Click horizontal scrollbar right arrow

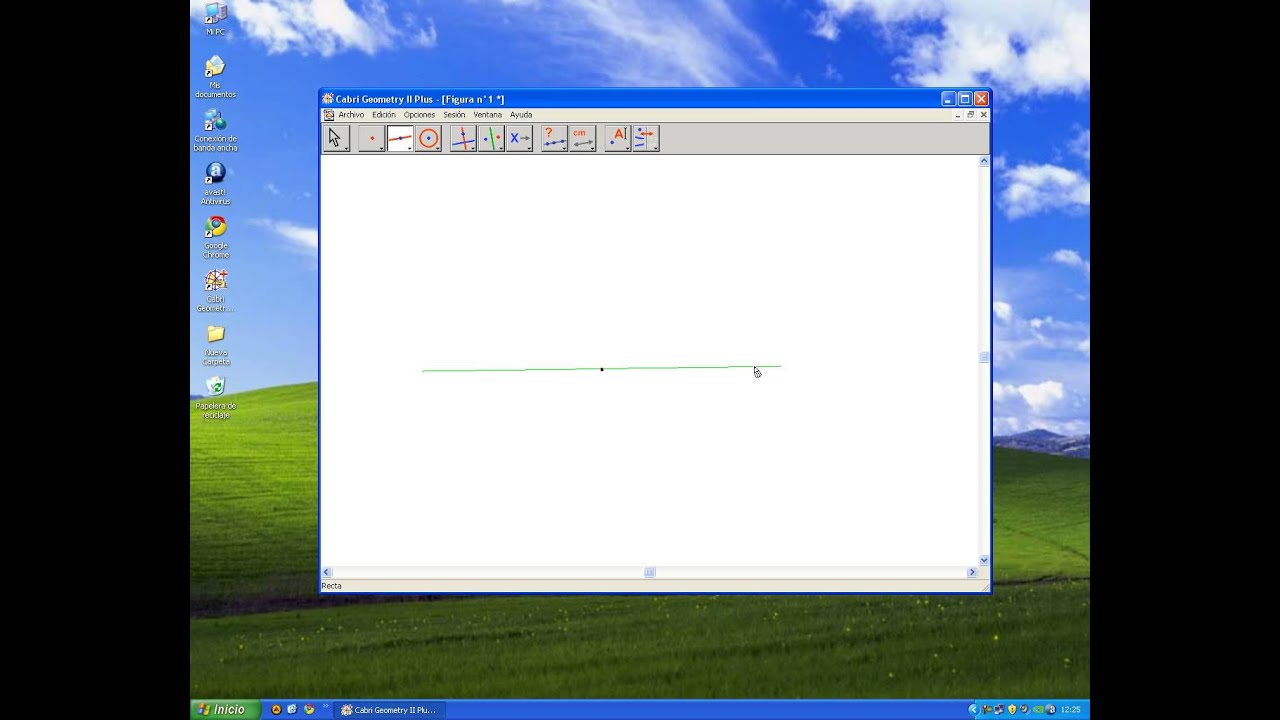click(972, 572)
